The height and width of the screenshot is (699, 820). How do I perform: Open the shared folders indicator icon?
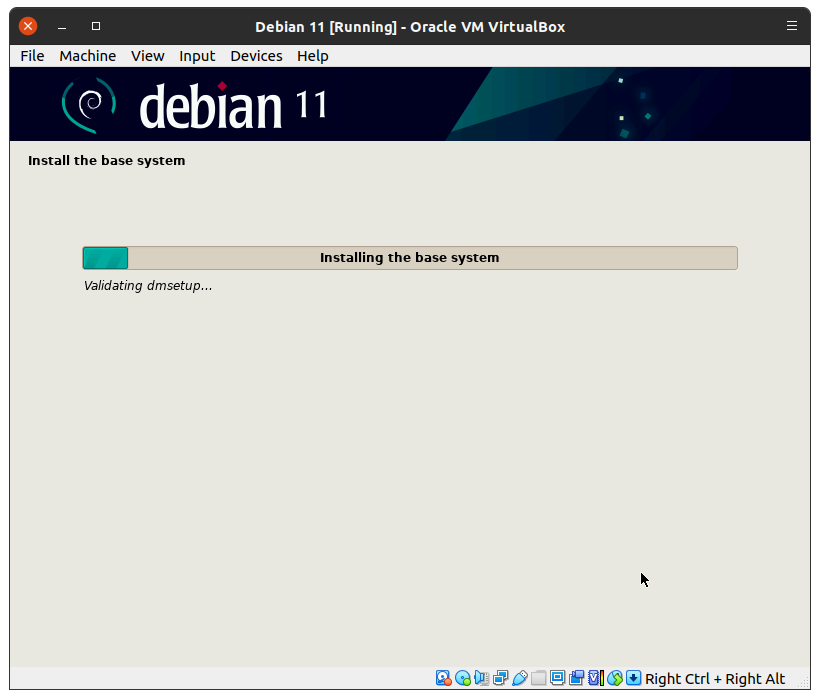(539, 678)
